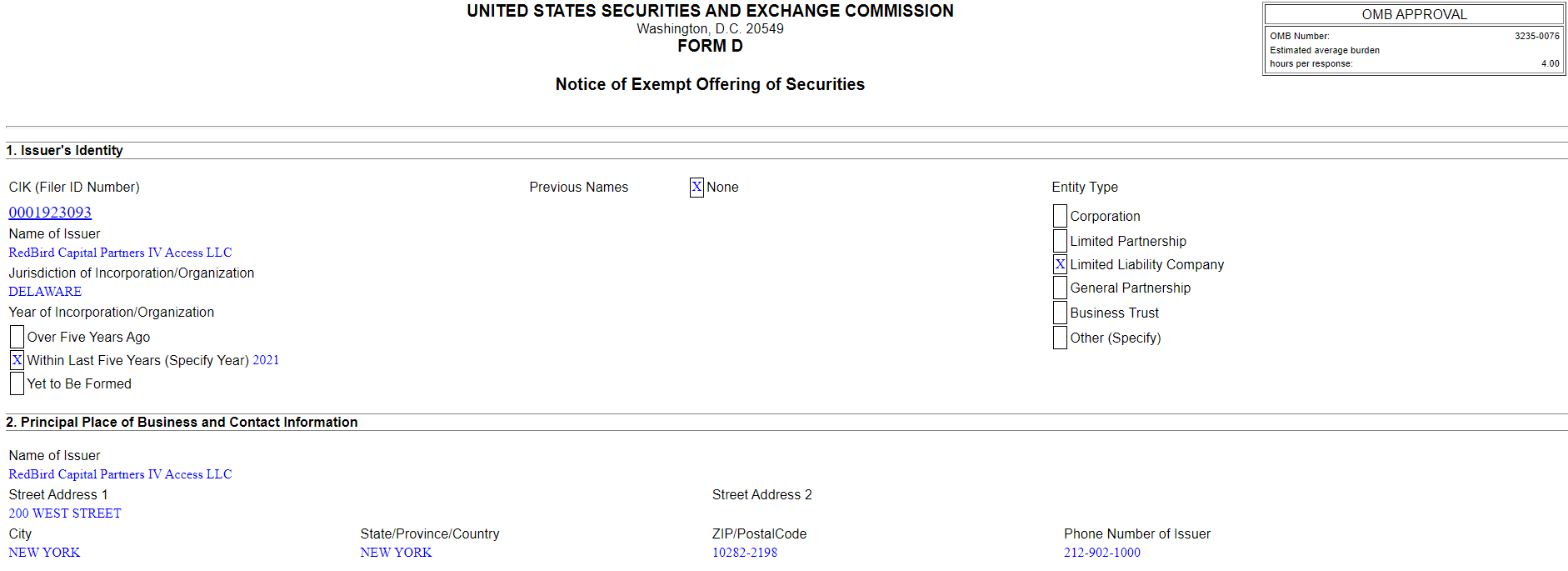This screenshot has height=571, width=1568.
Task: Click the issuer name in Issuer's Identity section
Action: tap(120, 253)
